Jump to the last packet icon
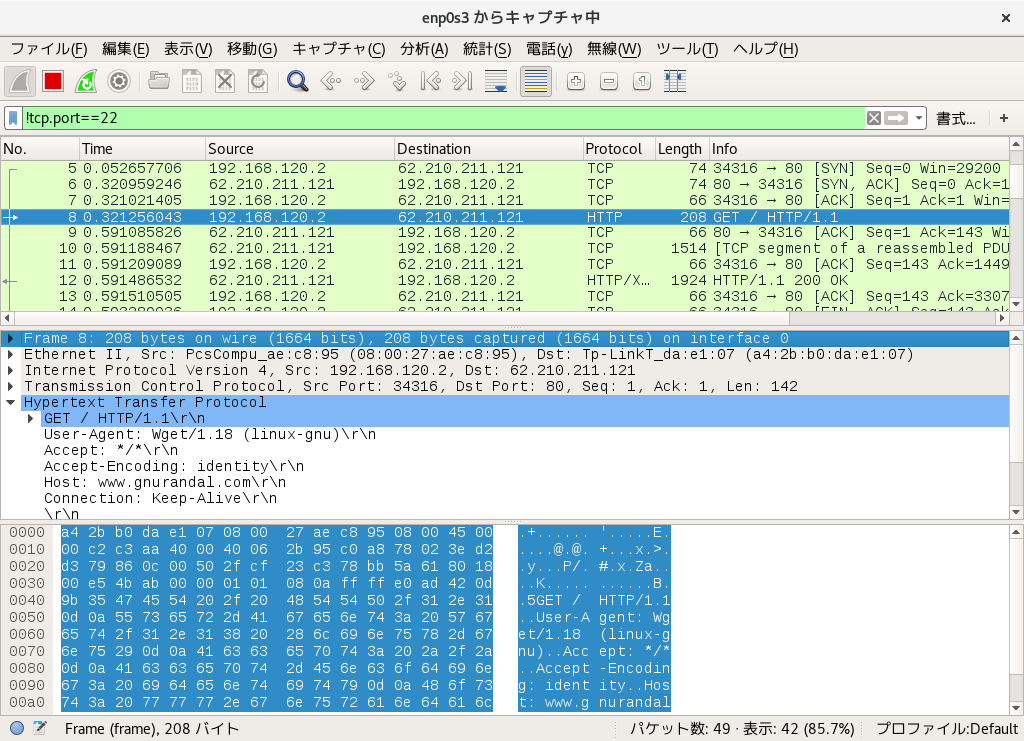 [x=460, y=81]
